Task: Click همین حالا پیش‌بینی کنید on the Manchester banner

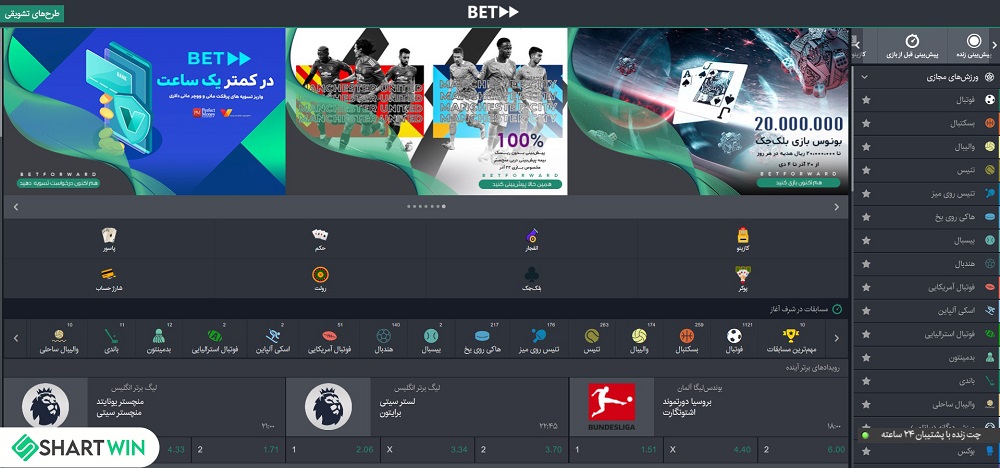Action: click(520, 184)
